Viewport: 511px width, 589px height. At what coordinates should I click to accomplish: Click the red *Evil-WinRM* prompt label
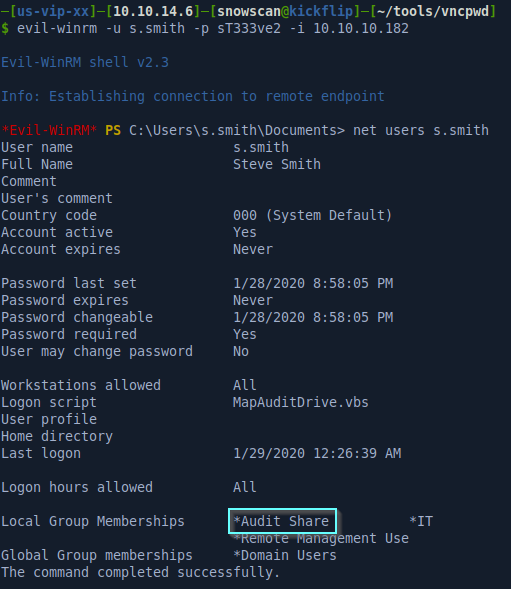pos(49,130)
